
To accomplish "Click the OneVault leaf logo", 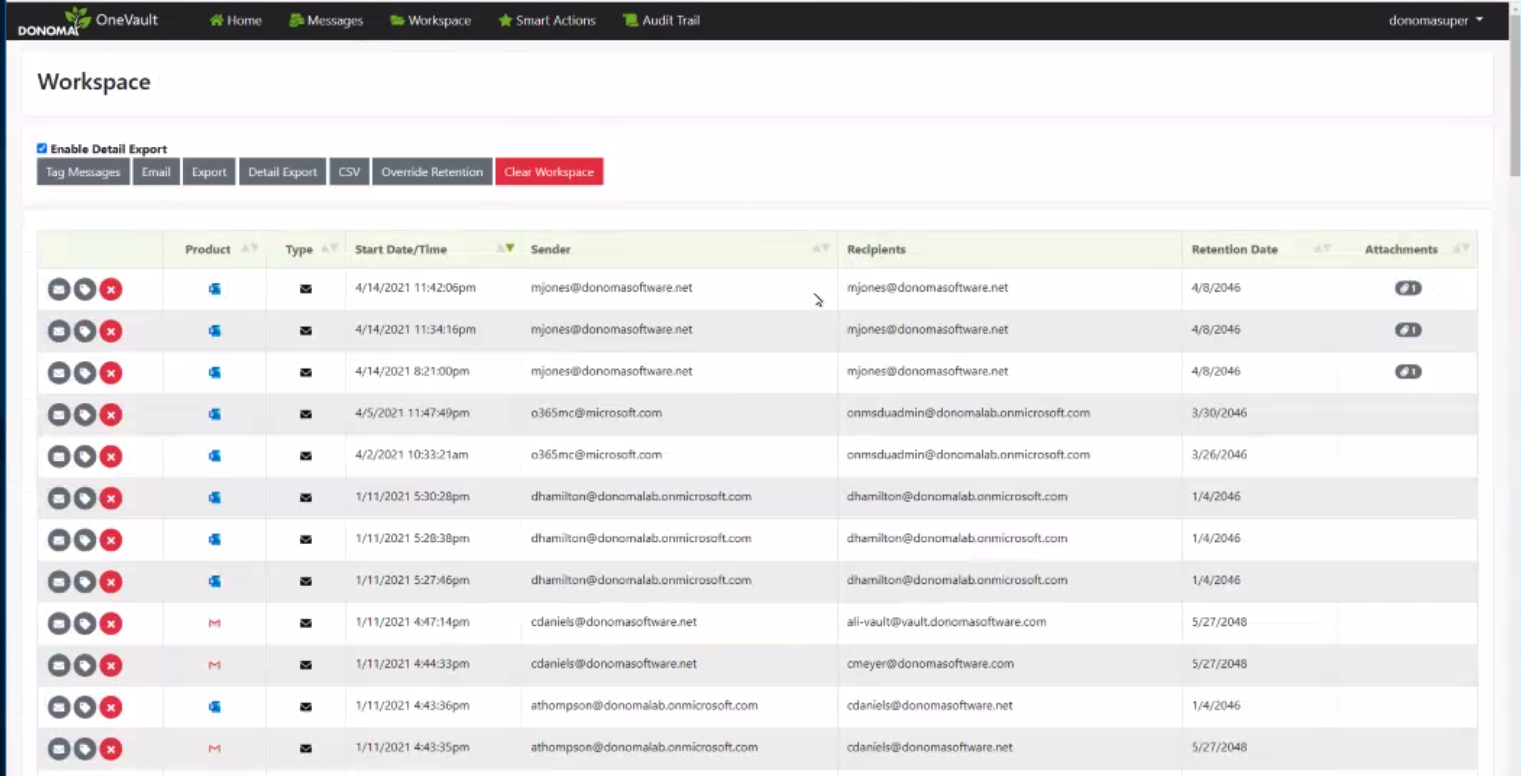I will pyautogui.click(x=78, y=16).
